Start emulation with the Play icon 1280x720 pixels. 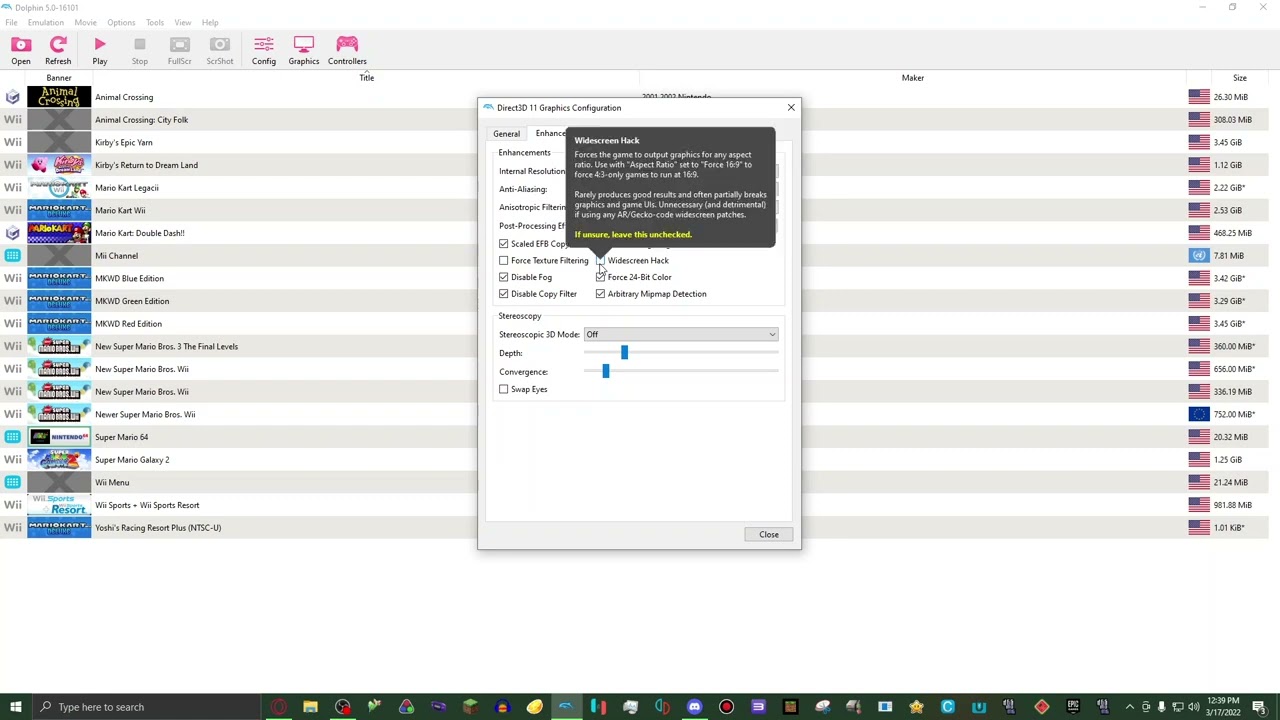(x=100, y=50)
